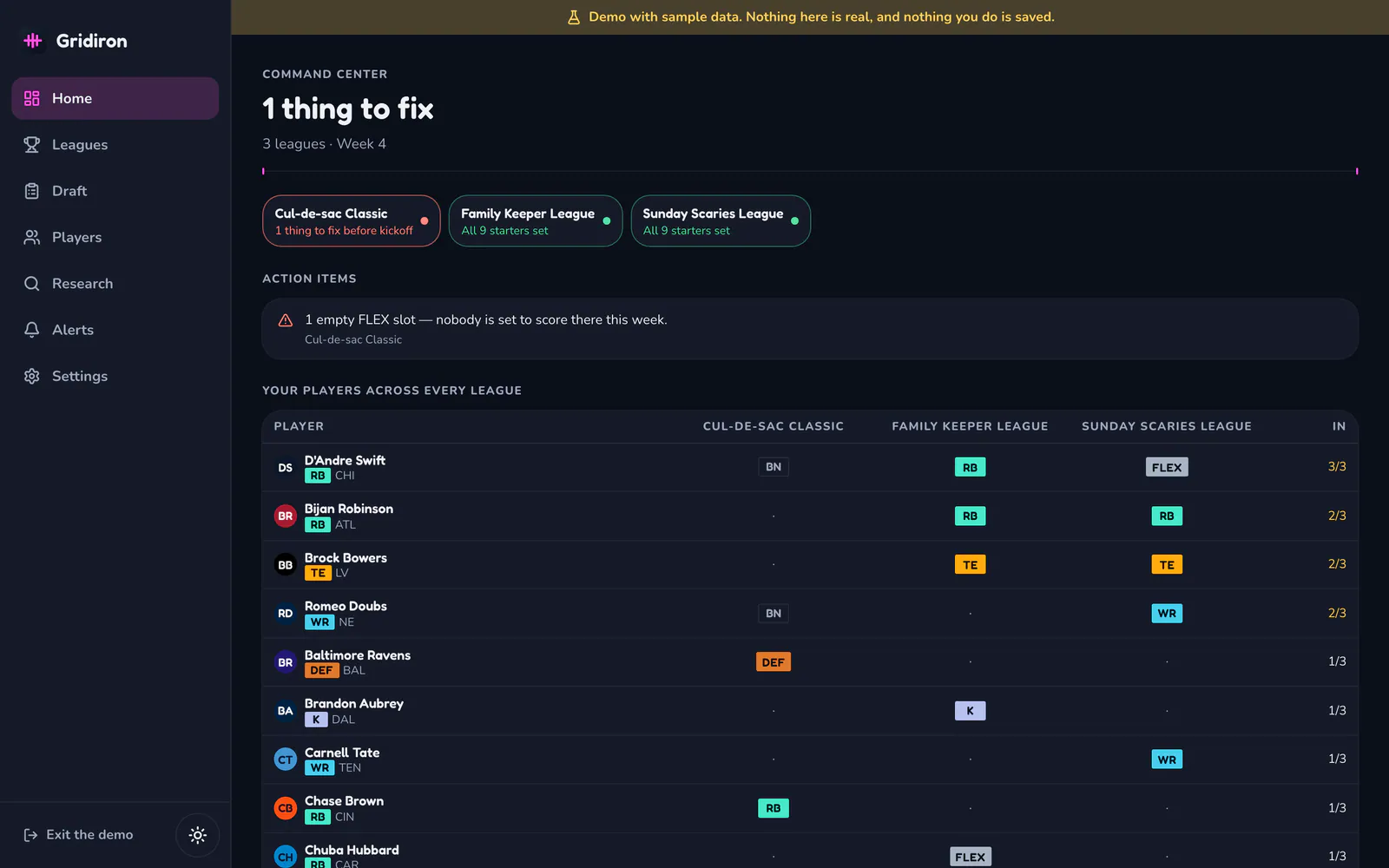Click Brock Bowers' BB avatar
This screenshot has height=868, width=1389.
(x=286, y=565)
